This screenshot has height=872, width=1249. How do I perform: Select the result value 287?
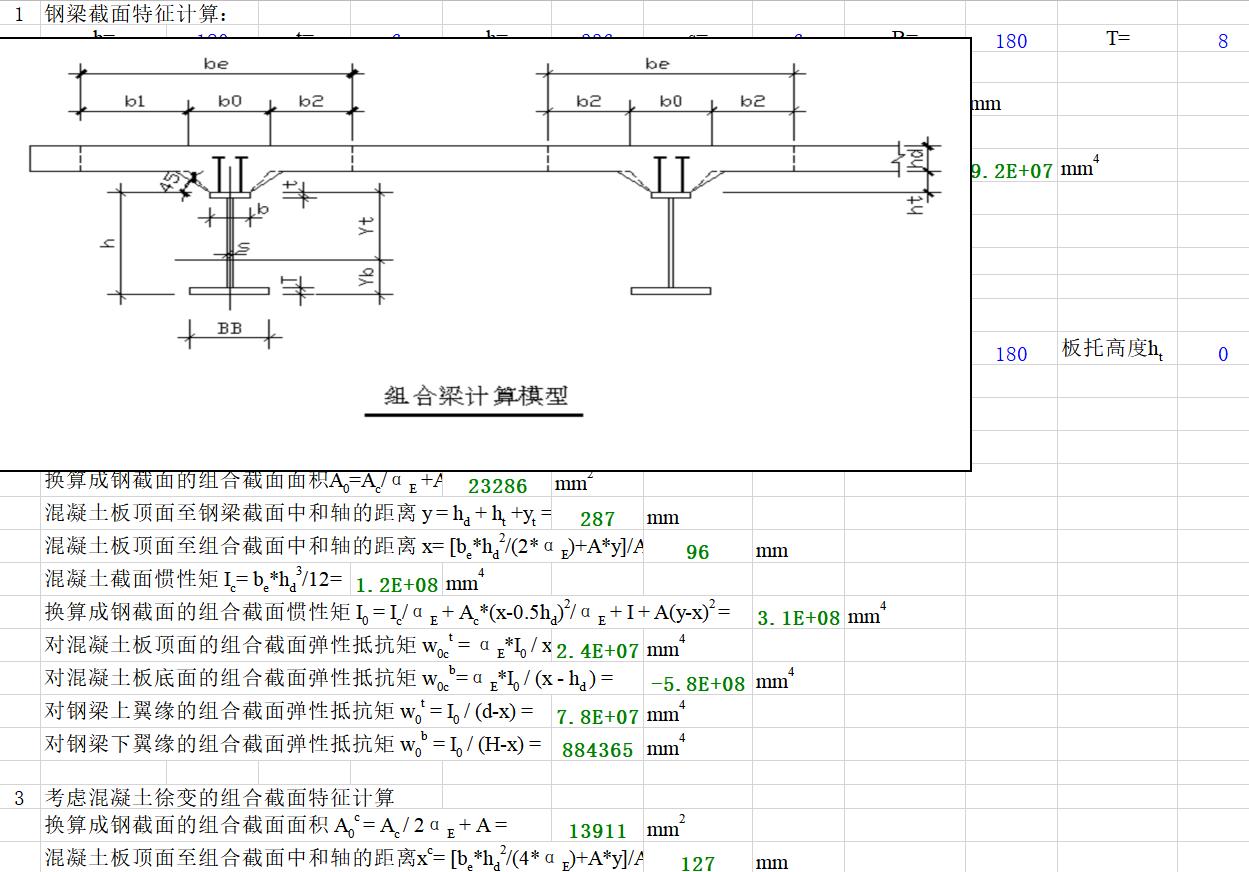[x=597, y=519]
